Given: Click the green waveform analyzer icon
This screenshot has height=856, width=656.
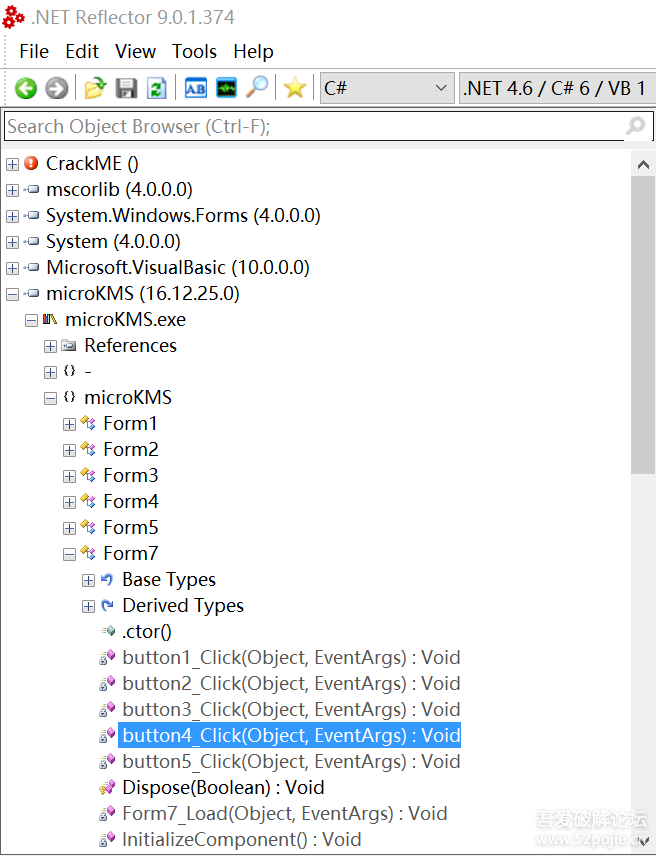Looking at the screenshot, I should [226, 88].
